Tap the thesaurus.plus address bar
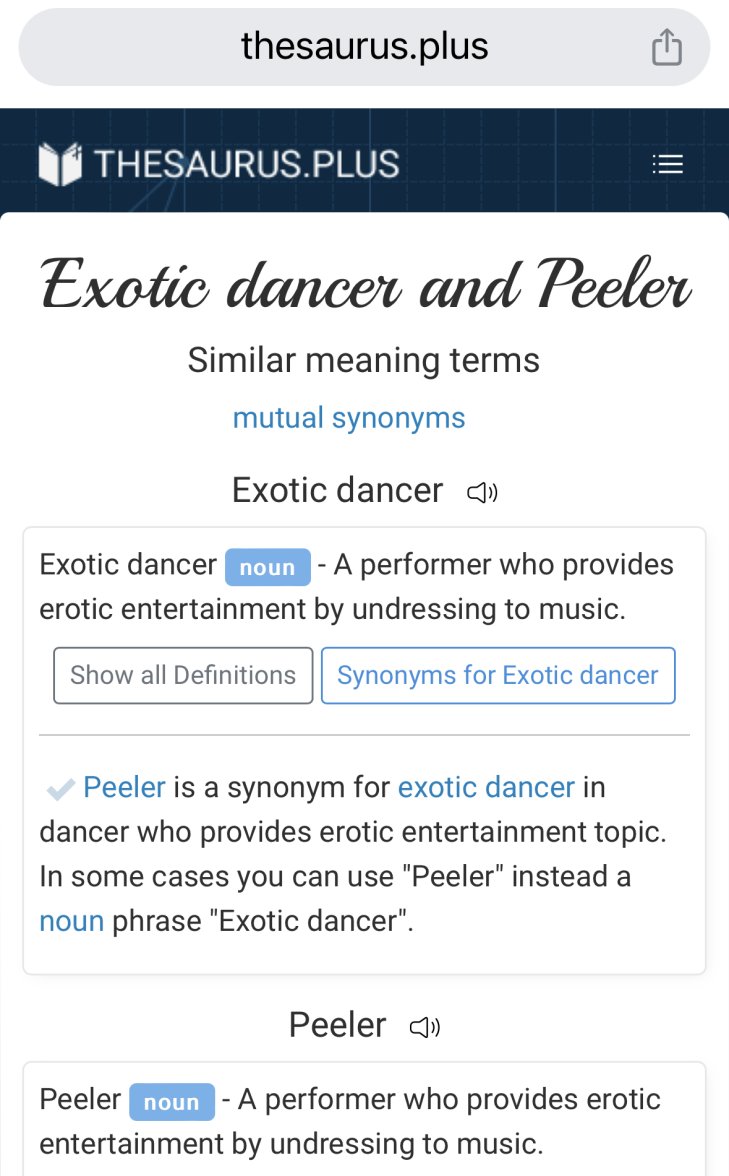The image size is (729, 1176). click(364, 47)
